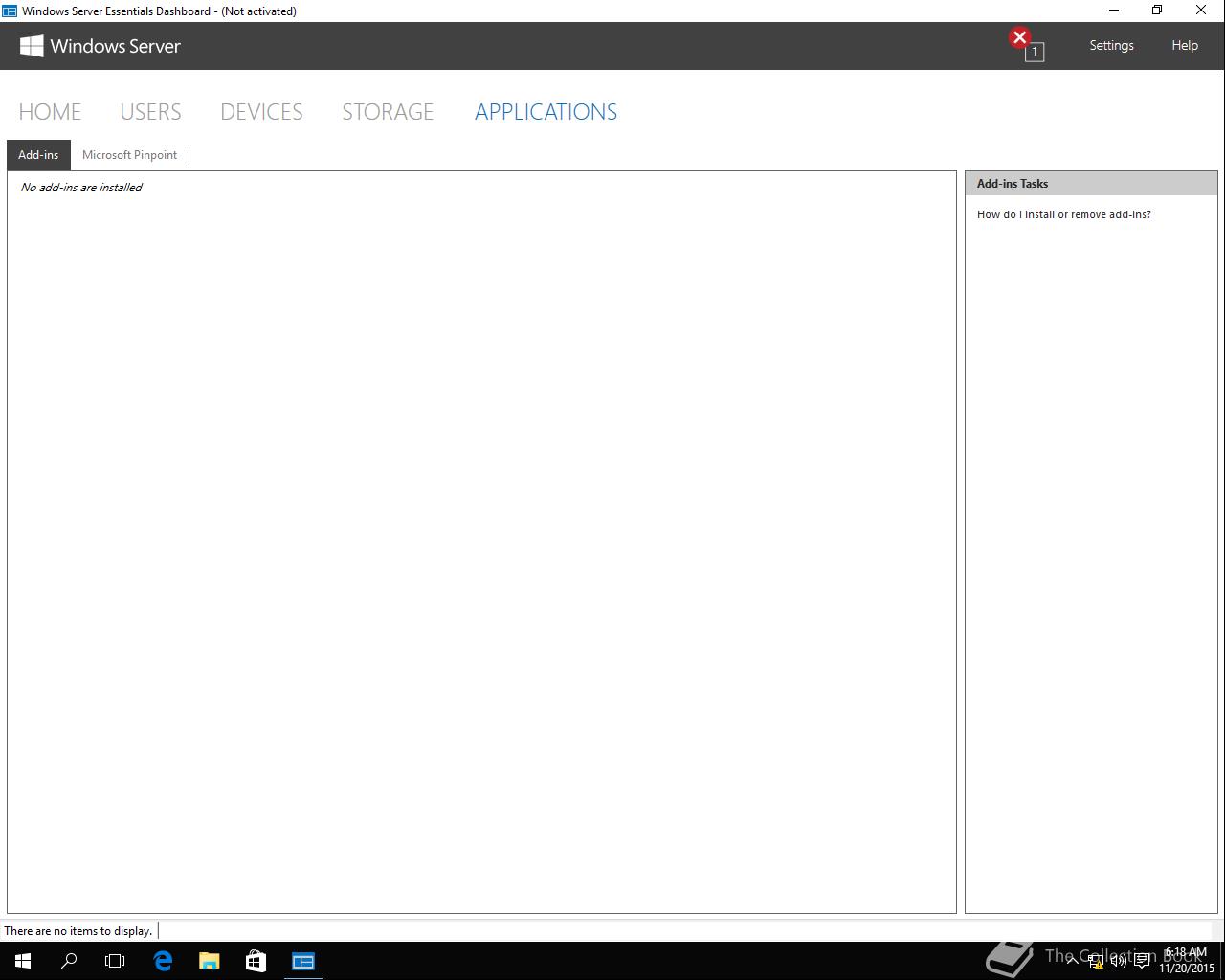Screen dimensions: 1225x980
Task: Open the STORAGE section
Action: [x=388, y=112]
